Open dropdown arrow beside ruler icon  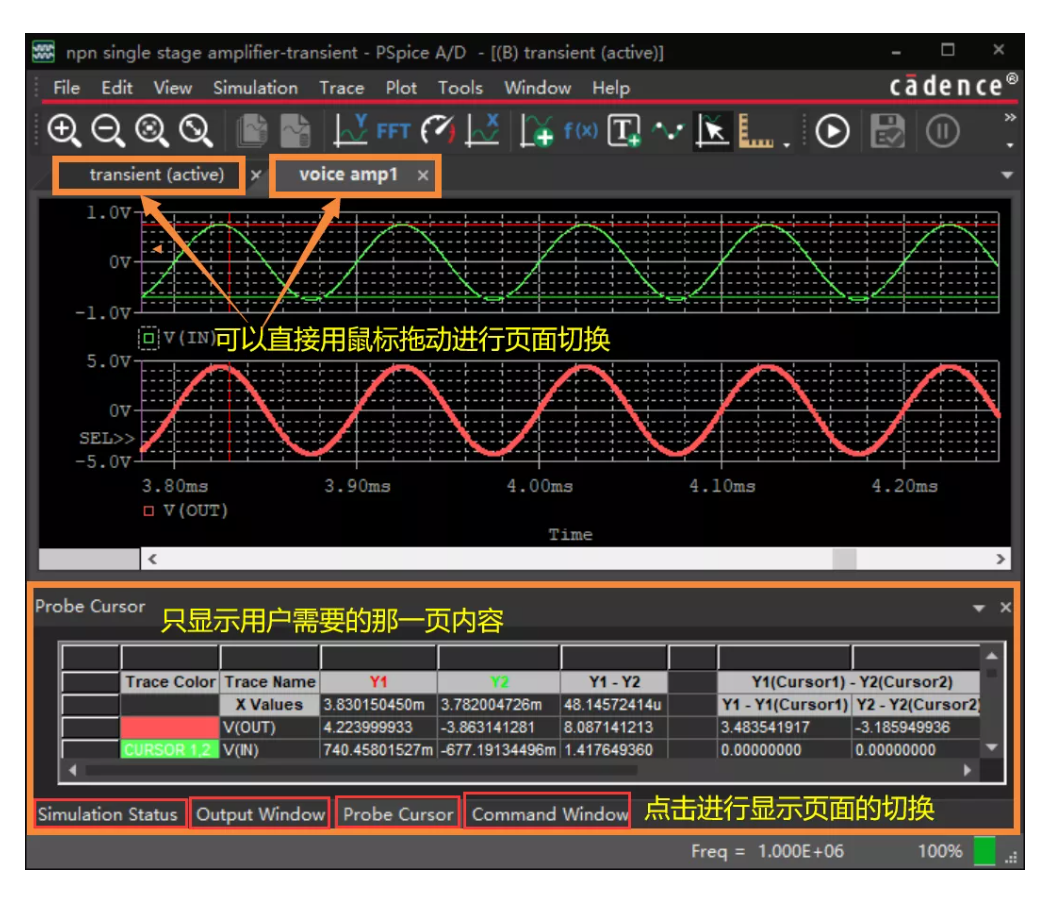[x=786, y=144]
